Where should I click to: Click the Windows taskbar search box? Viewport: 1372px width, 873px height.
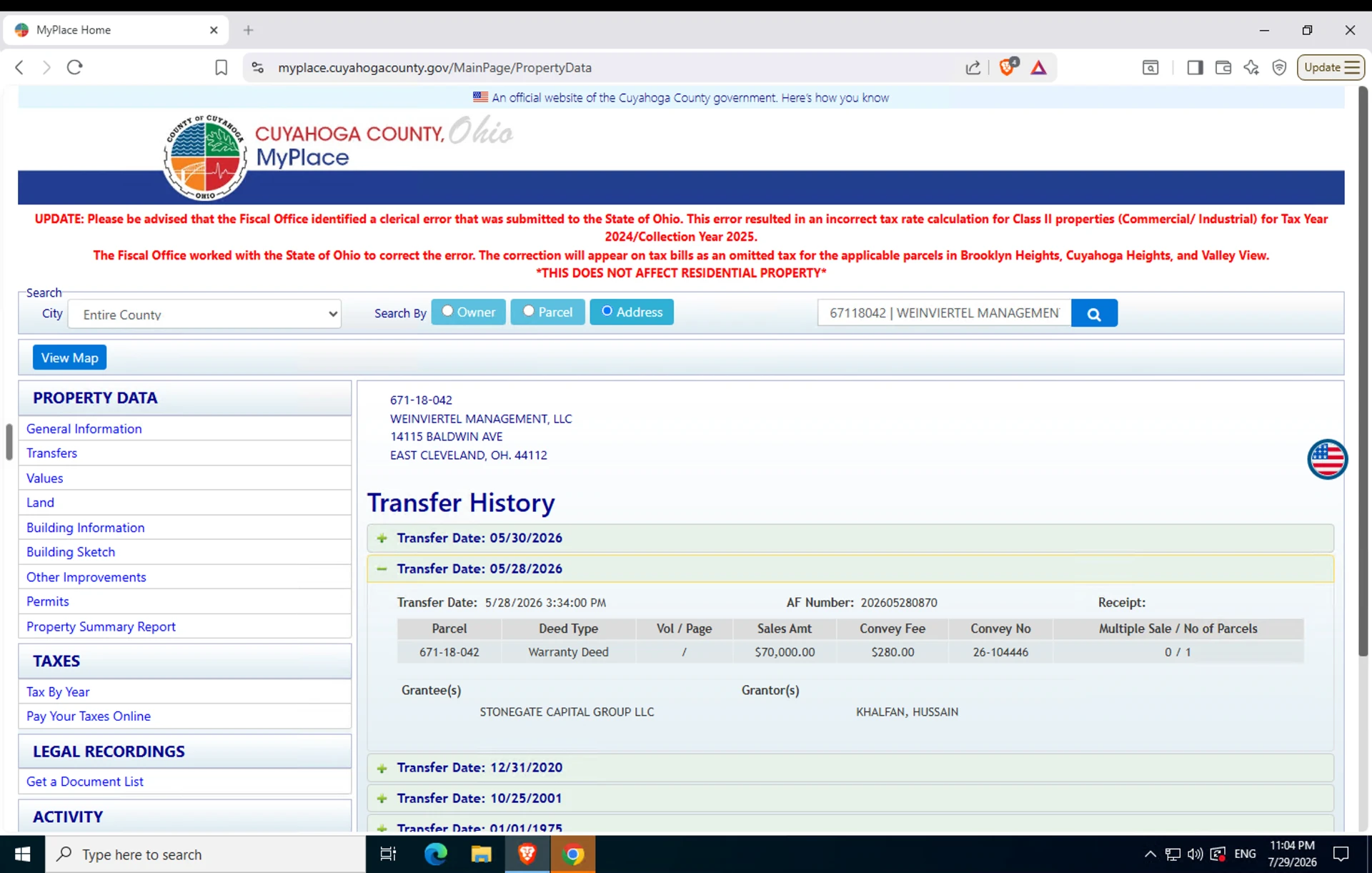coord(206,854)
